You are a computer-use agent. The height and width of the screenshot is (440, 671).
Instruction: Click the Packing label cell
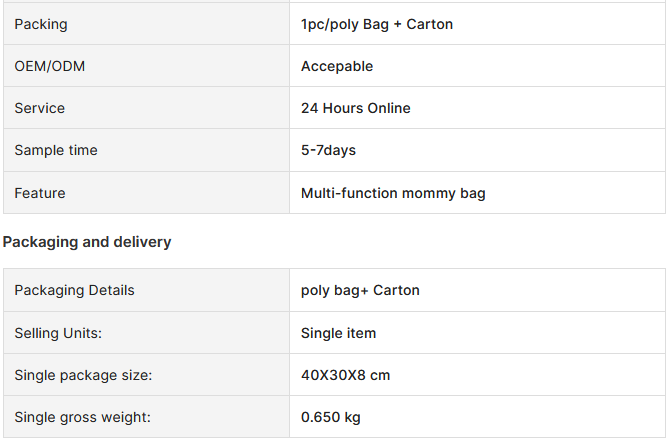point(146,24)
